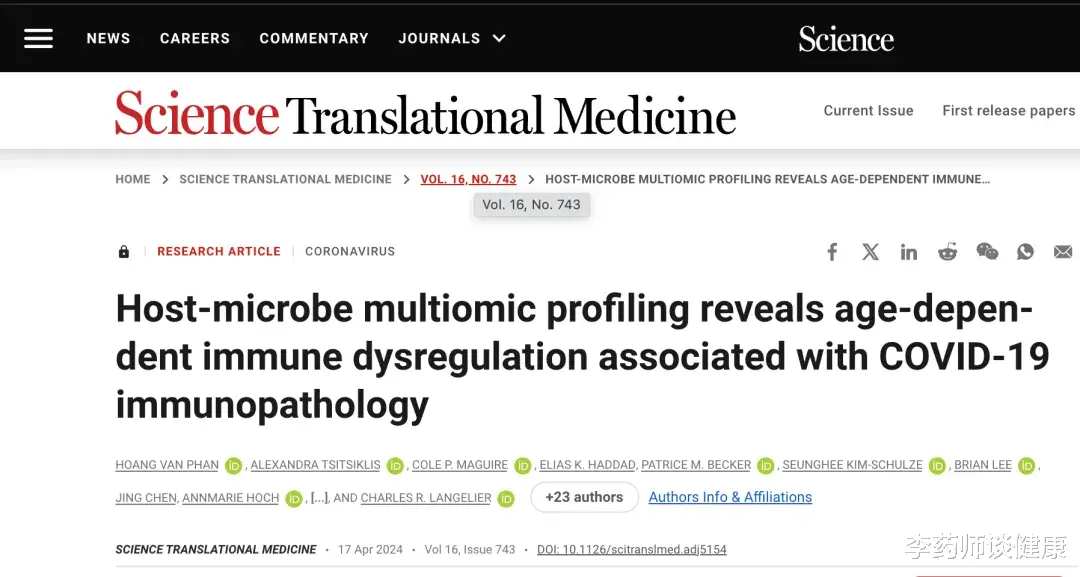The width and height of the screenshot is (1080, 577).
Task: Open the hamburger navigation menu
Action: [x=39, y=39]
